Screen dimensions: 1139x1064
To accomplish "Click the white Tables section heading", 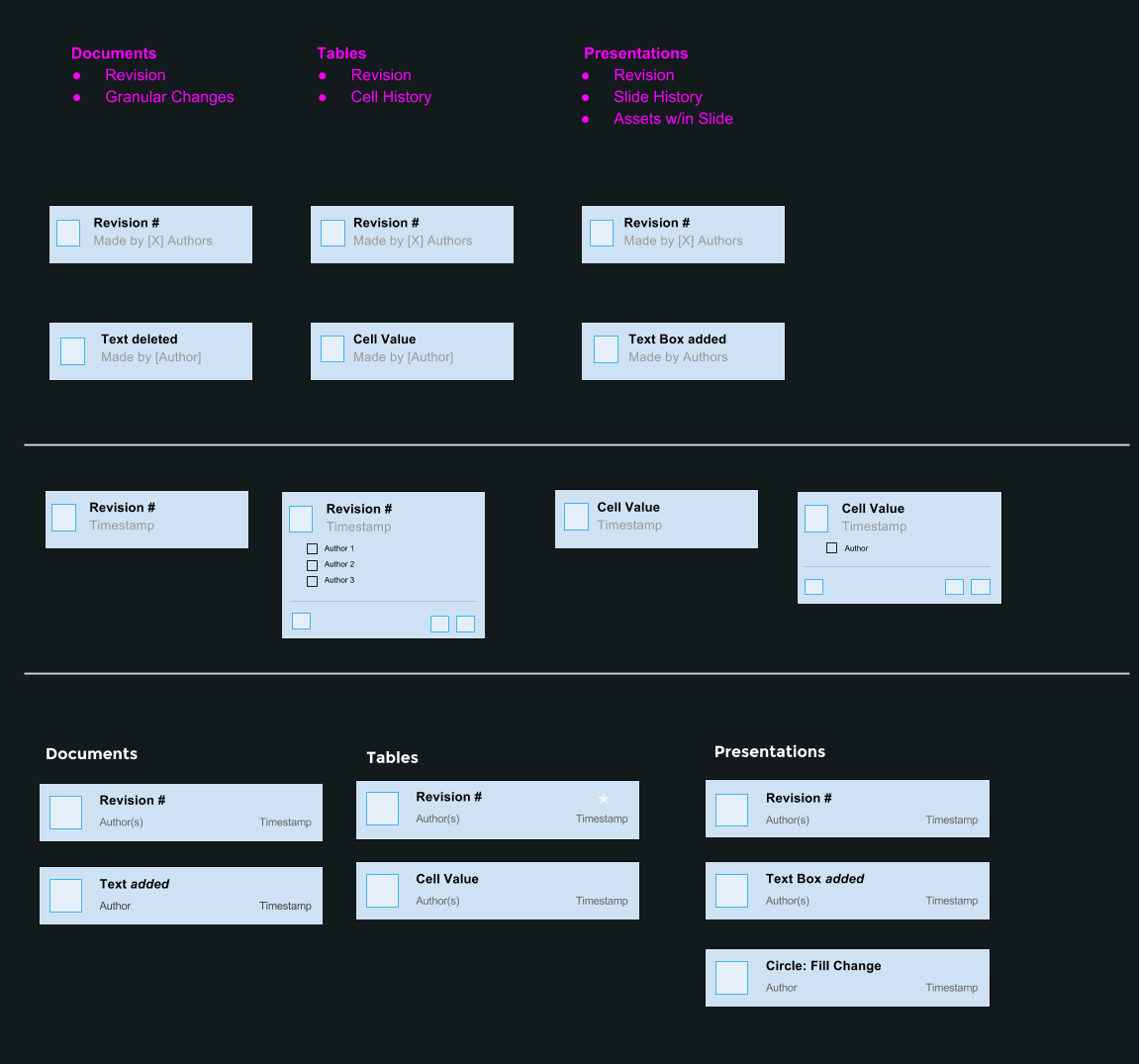I will 392,757.
